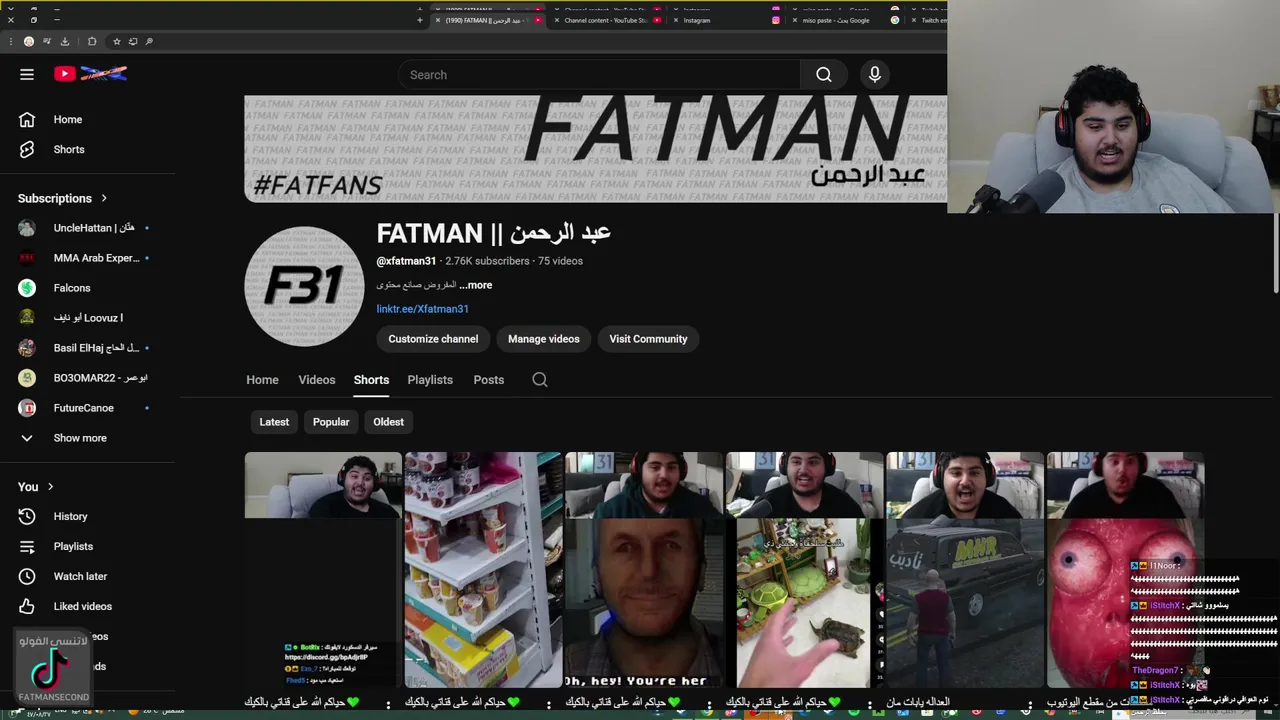Bookmark page with star icon
Viewport: 1280px width, 720px height.
pos(117,41)
